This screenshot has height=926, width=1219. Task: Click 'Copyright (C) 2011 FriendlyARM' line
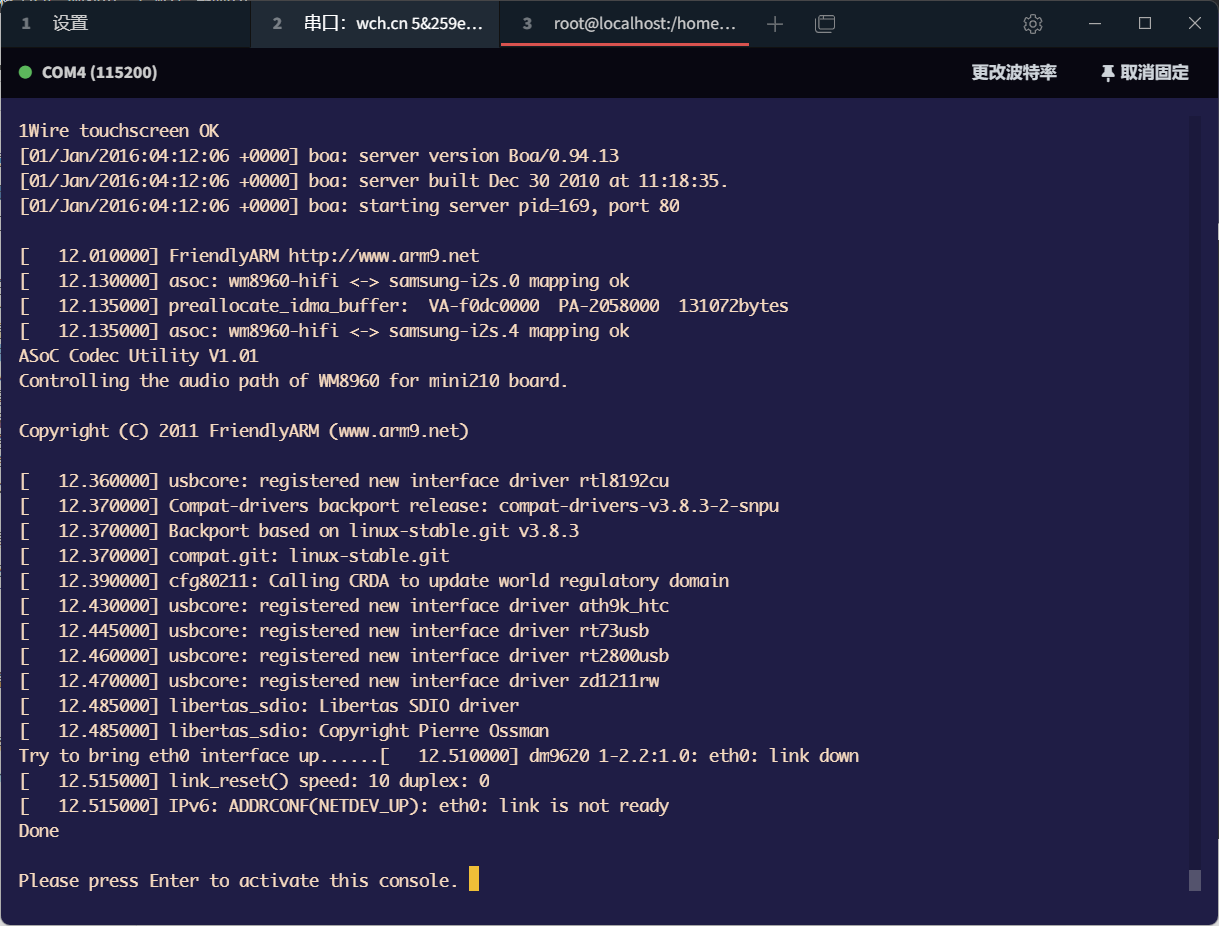click(244, 431)
